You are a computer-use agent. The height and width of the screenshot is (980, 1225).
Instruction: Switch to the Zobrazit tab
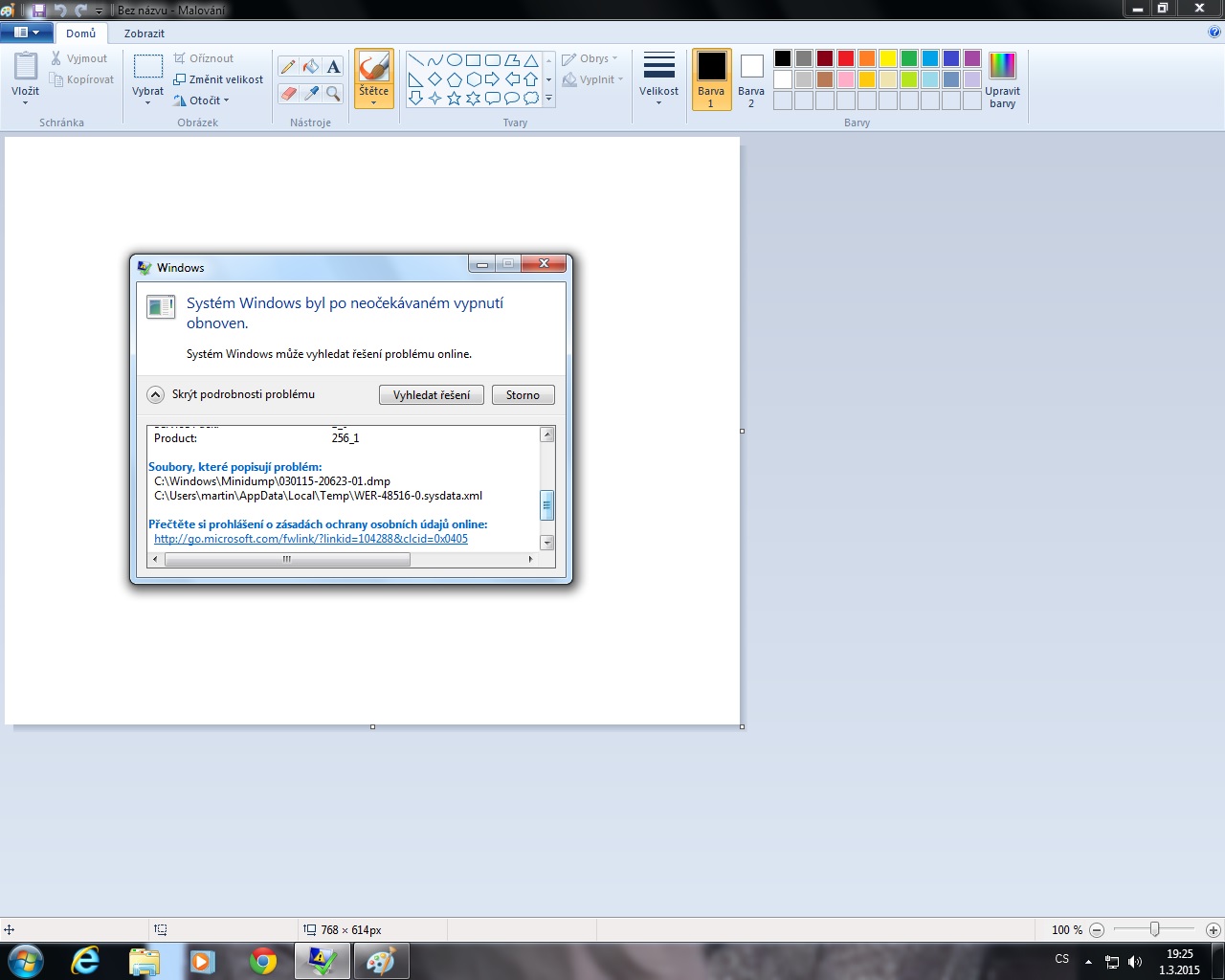click(x=145, y=33)
